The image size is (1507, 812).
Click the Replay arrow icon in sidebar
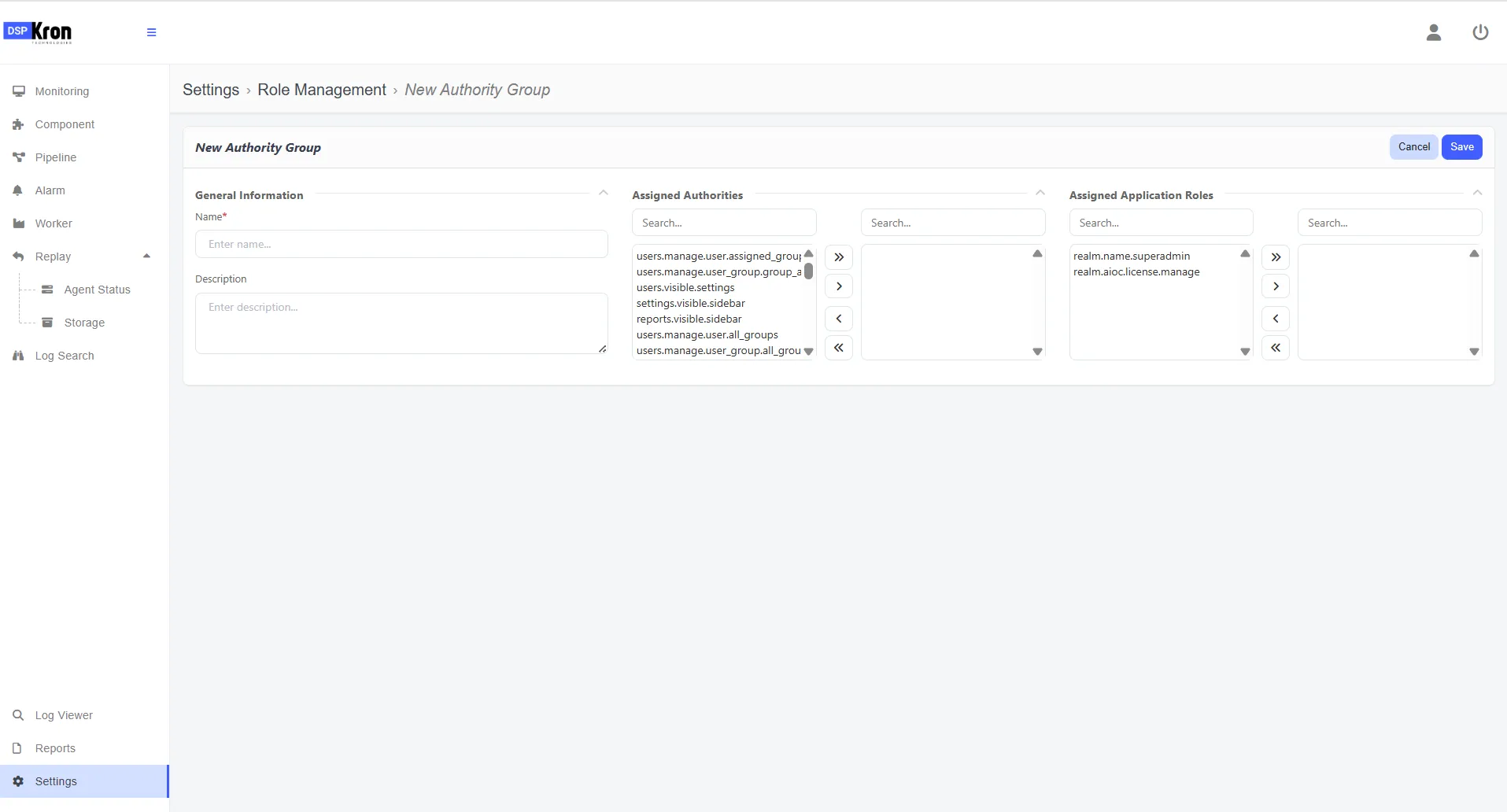pos(19,257)
